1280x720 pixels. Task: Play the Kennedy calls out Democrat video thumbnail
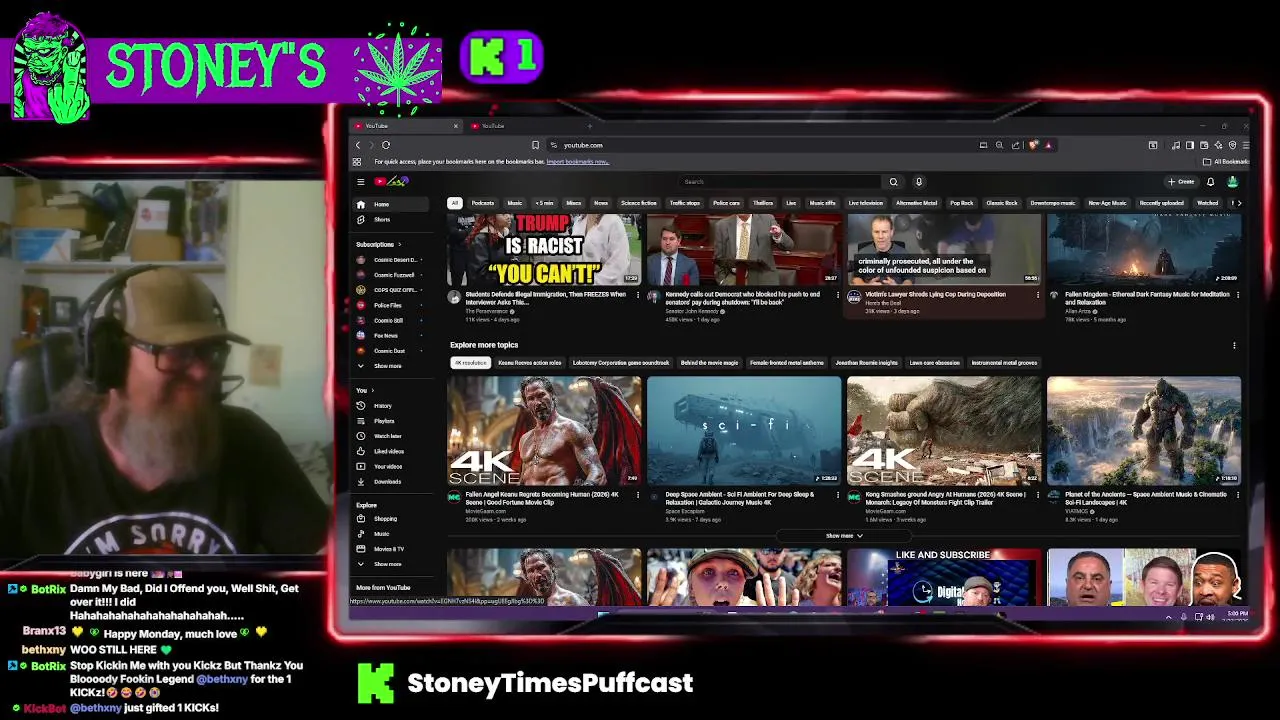coord(744,250)
